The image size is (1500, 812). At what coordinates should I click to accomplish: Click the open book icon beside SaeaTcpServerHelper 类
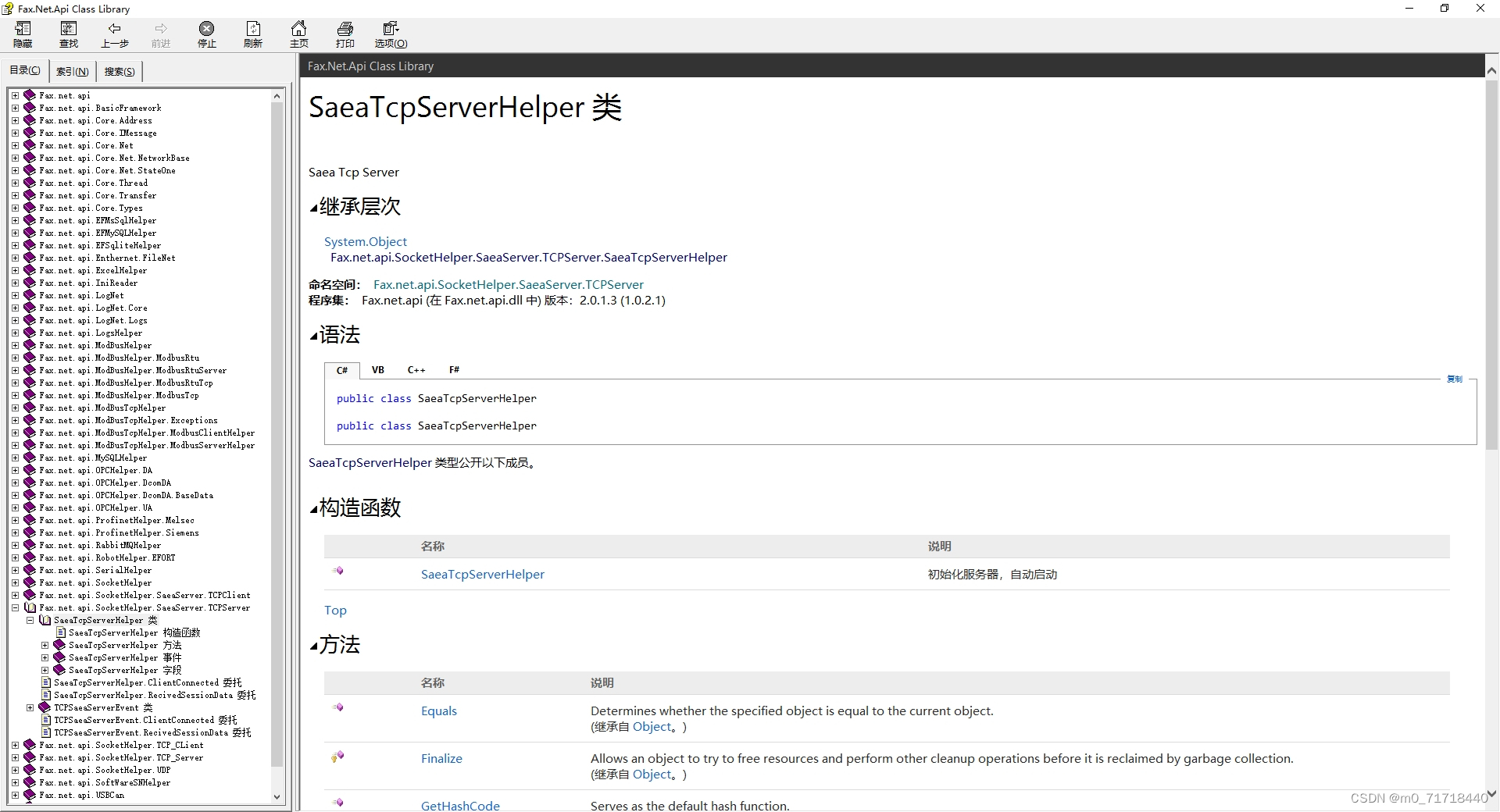pos(45,620)
